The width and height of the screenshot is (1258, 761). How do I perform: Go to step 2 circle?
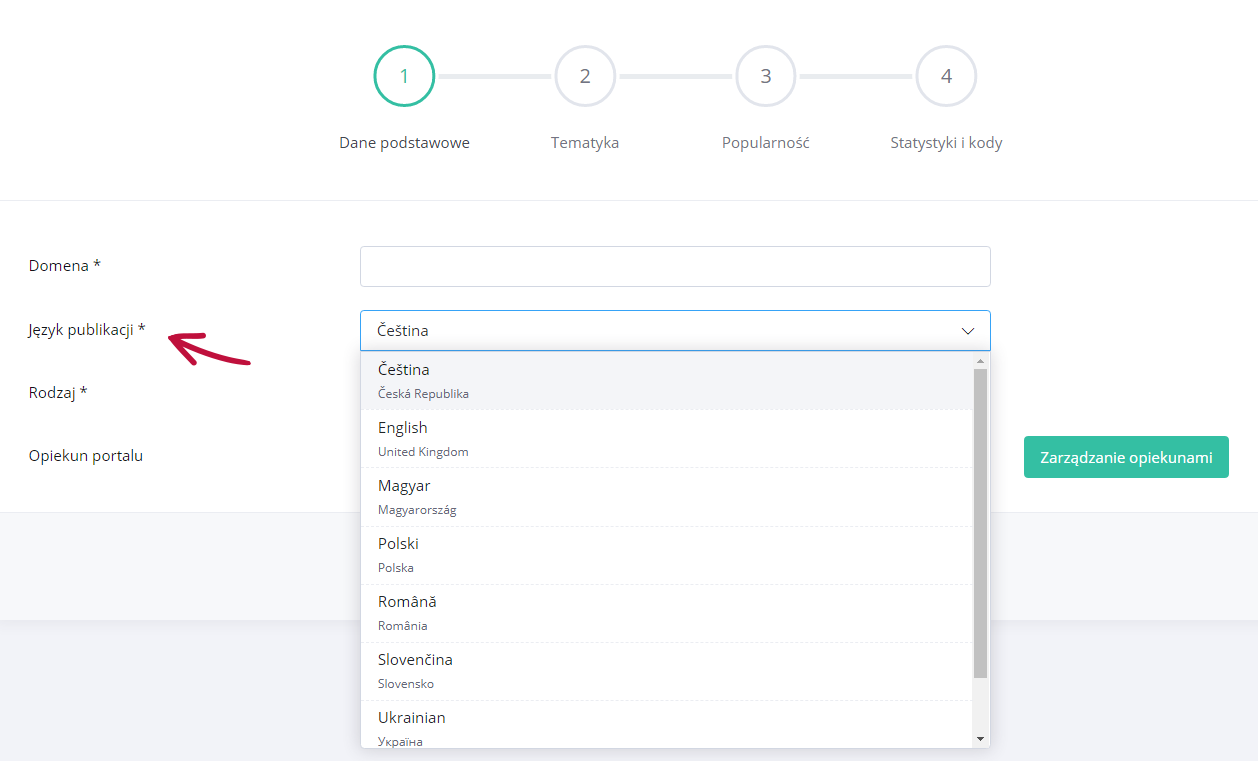(585, 76)
